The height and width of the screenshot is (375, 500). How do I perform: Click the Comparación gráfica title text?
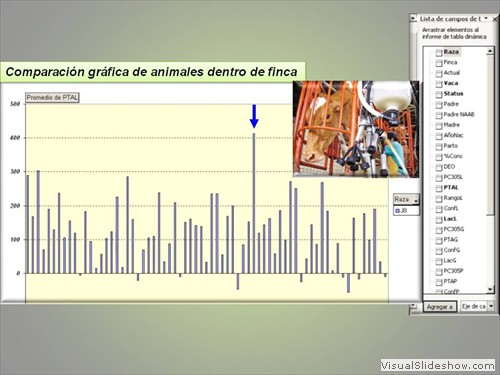(x=152, y=72)
